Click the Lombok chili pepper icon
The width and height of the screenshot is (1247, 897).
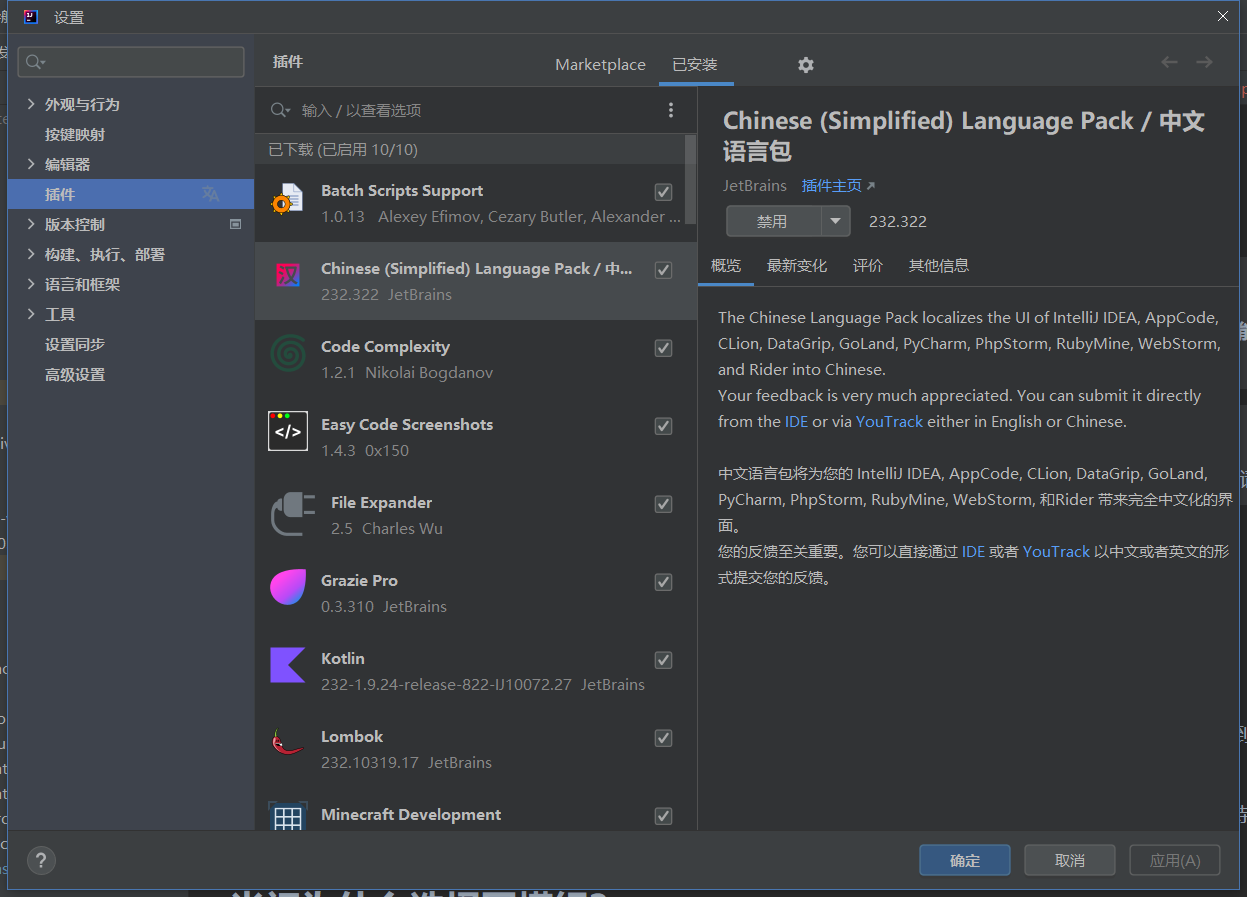coord(288,743)
